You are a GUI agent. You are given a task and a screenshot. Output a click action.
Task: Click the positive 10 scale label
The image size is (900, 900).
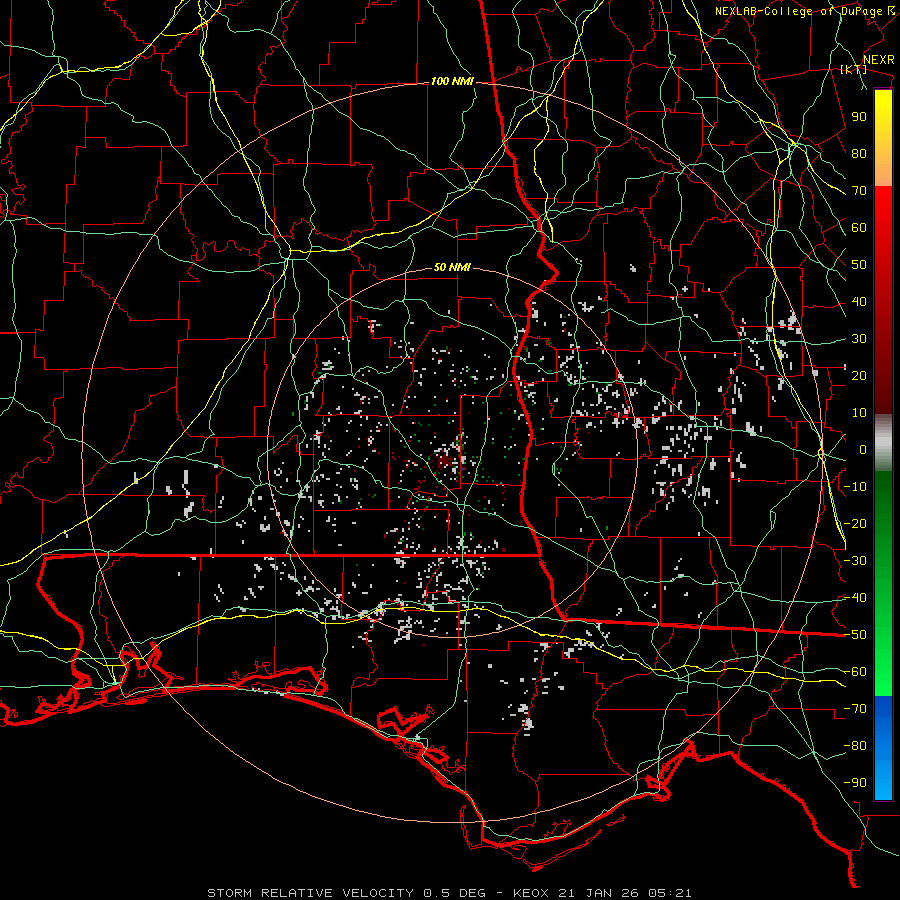859,413
